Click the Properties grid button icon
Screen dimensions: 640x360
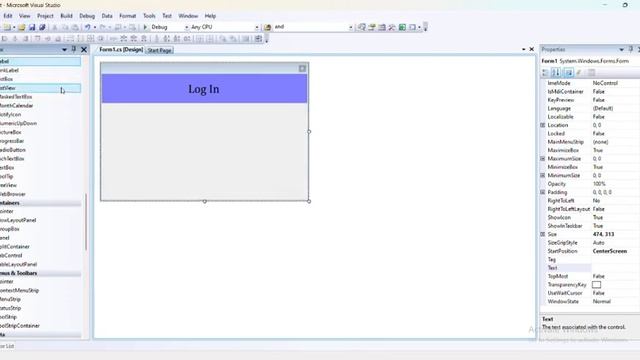tap(568, 72)
